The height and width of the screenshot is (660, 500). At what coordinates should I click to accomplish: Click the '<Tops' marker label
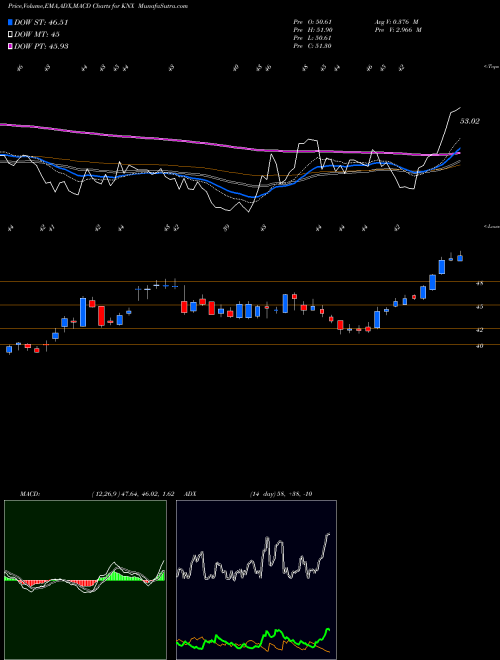pos(491,67)
